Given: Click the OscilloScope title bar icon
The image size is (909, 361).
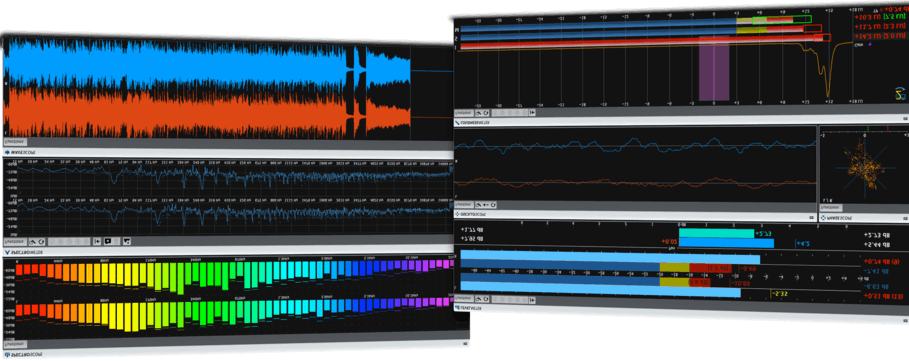Looking at the screenshot, I should [x=457, y=214].
